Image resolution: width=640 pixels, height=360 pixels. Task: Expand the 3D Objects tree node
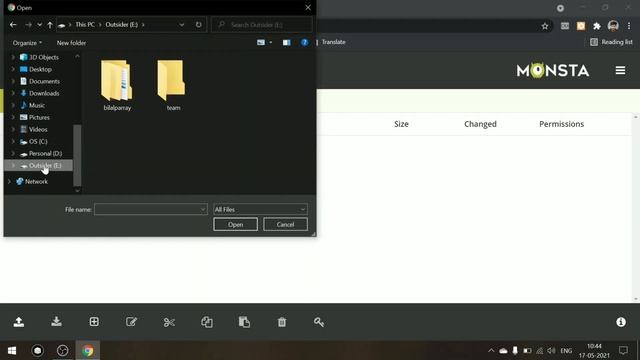pyautogui.click(x=13, y=58)
